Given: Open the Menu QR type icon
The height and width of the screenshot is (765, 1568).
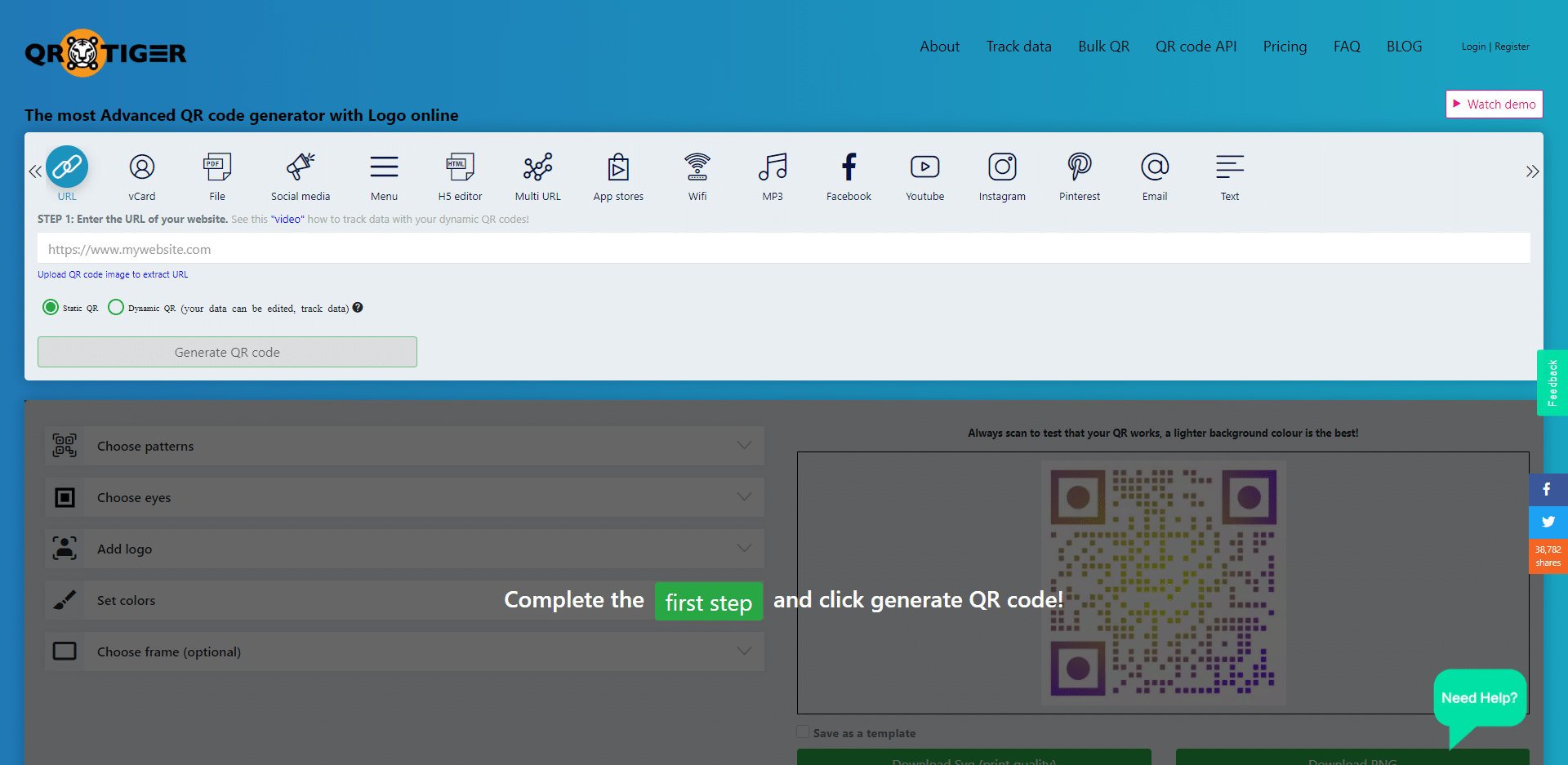Looking at the screenshot, I should point(384,167).
